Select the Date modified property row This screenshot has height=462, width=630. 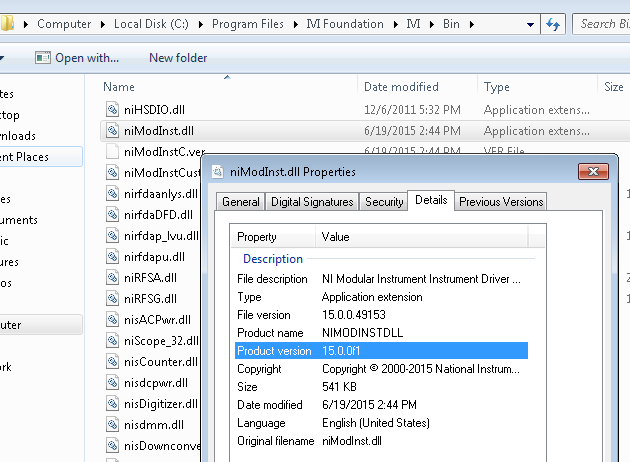click(x=381, y=405)
